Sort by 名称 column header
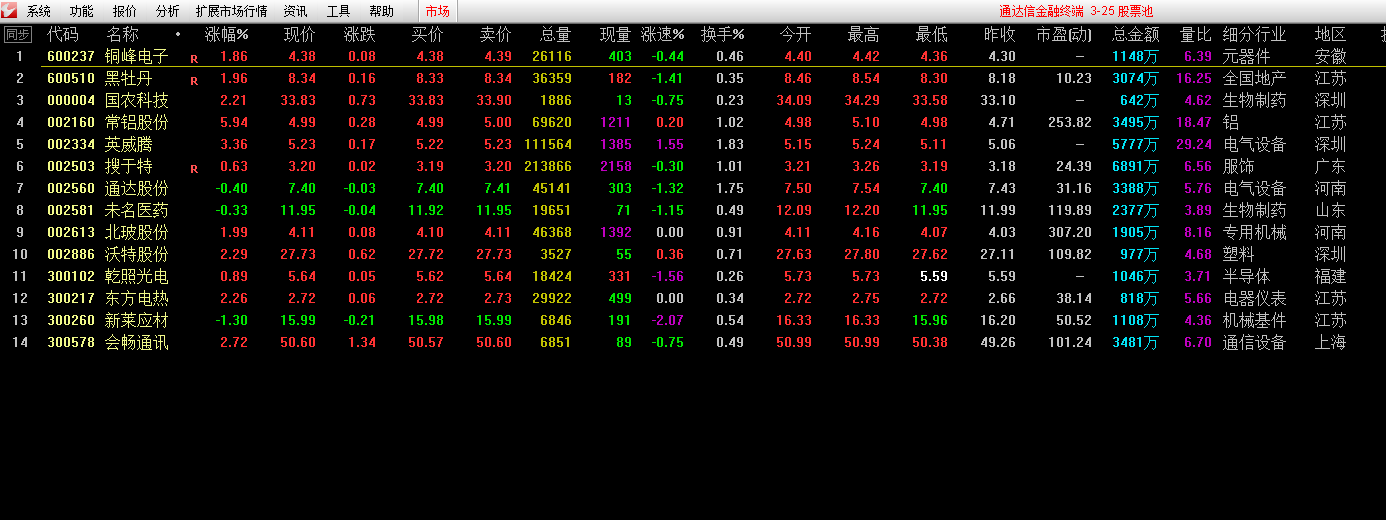This screenshot has height=520, width=1386. 123,35
